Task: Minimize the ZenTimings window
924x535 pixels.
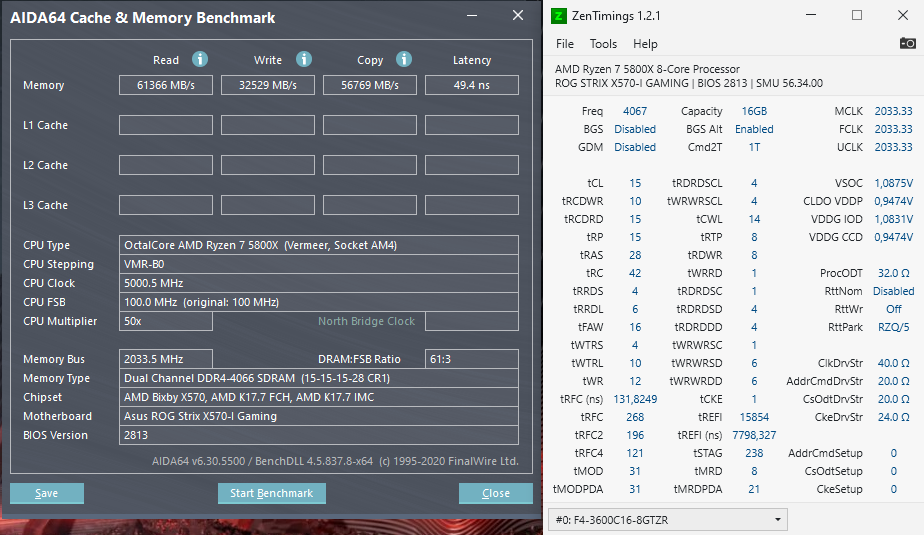Action: click(811, 15)
